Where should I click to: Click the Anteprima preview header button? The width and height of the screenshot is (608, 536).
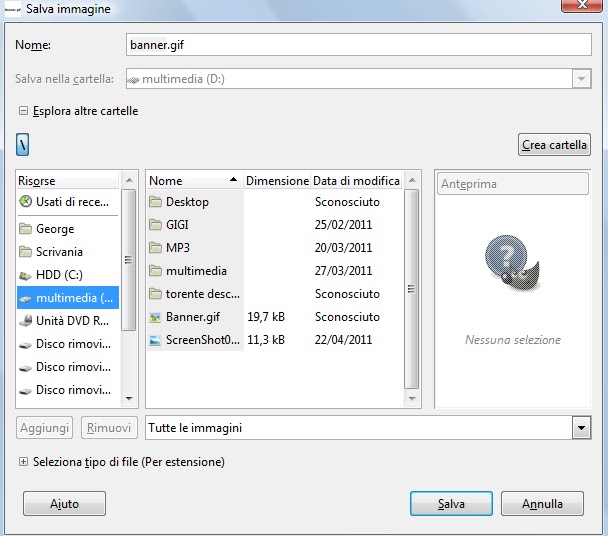click(x=513, y=183)
